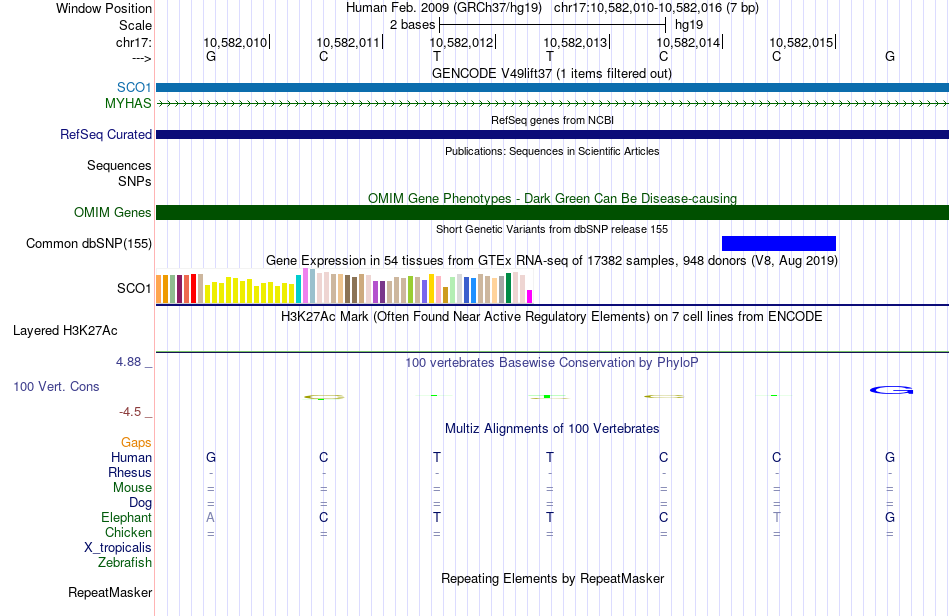Click the Rhesus alignment row label
Image resolution: width=950 pixels, height=616 pixels.
pos(130,472)
